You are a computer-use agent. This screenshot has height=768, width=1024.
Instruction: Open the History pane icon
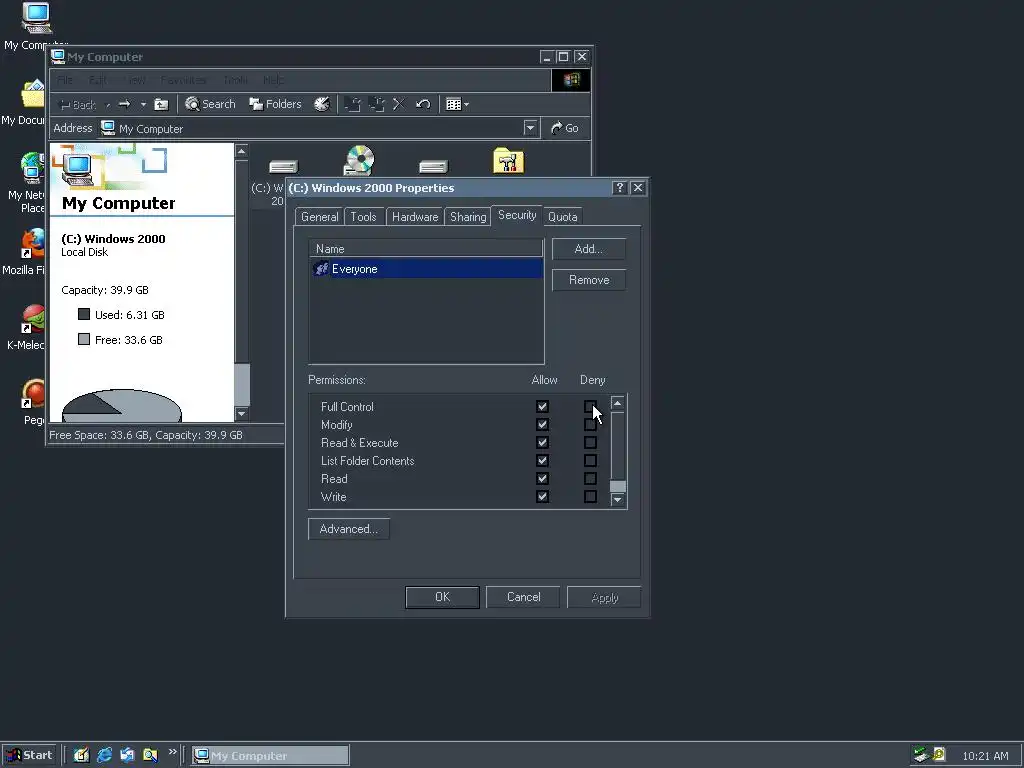[x=322, y=104]
